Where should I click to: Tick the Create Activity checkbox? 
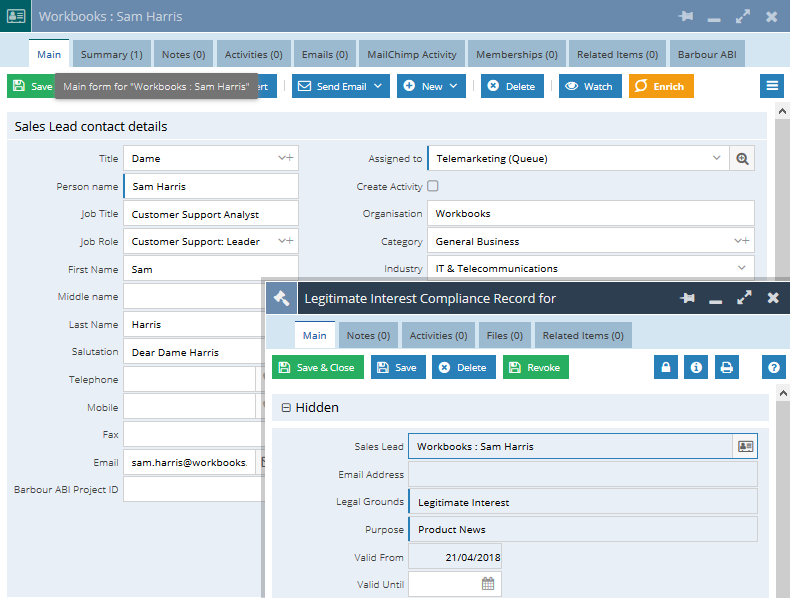click(433, 186)
